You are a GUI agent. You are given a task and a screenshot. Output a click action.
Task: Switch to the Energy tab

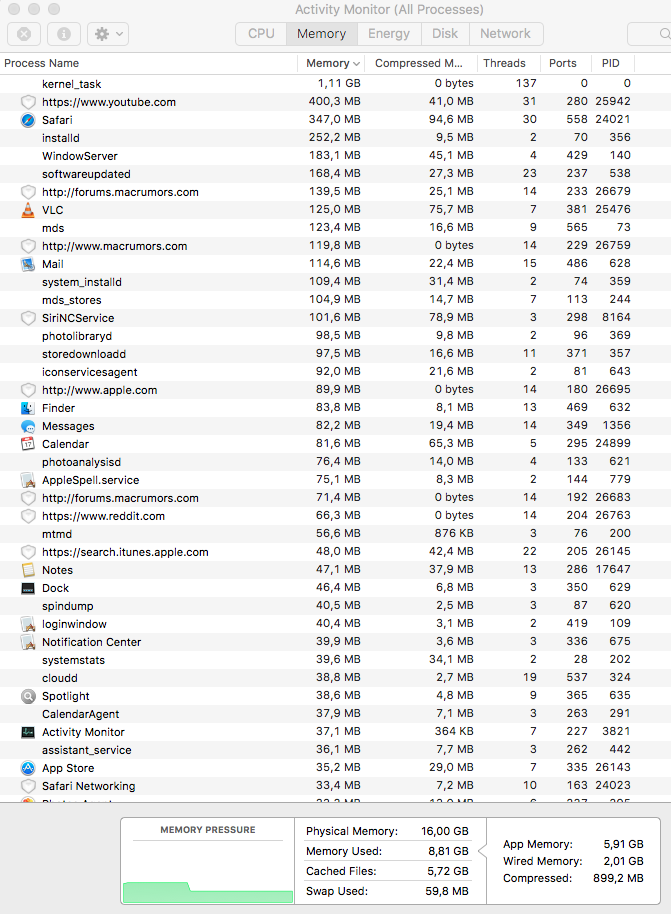[389, 34]
